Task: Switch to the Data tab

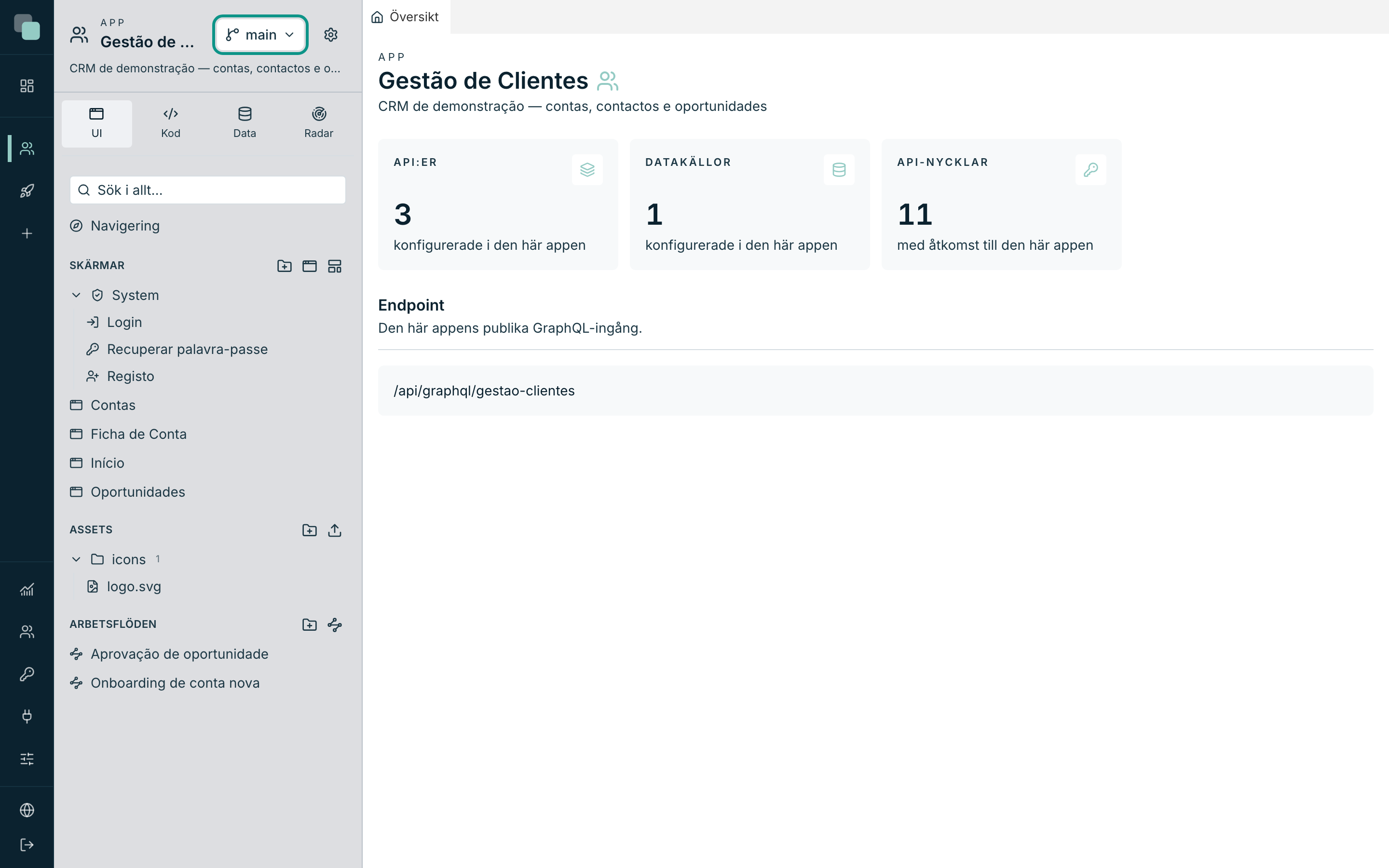Action: (x=245, y=123)
